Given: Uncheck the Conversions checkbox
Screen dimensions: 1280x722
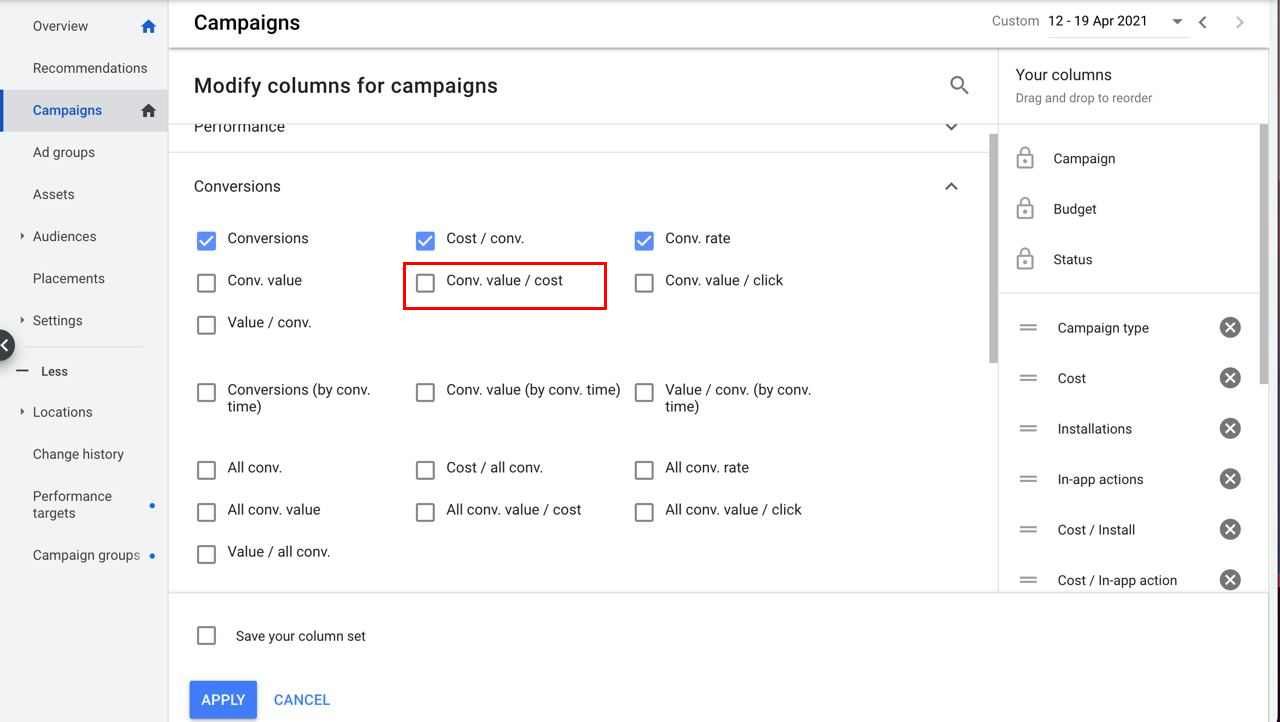Looking at the screenshot, I should click(206, 240).
